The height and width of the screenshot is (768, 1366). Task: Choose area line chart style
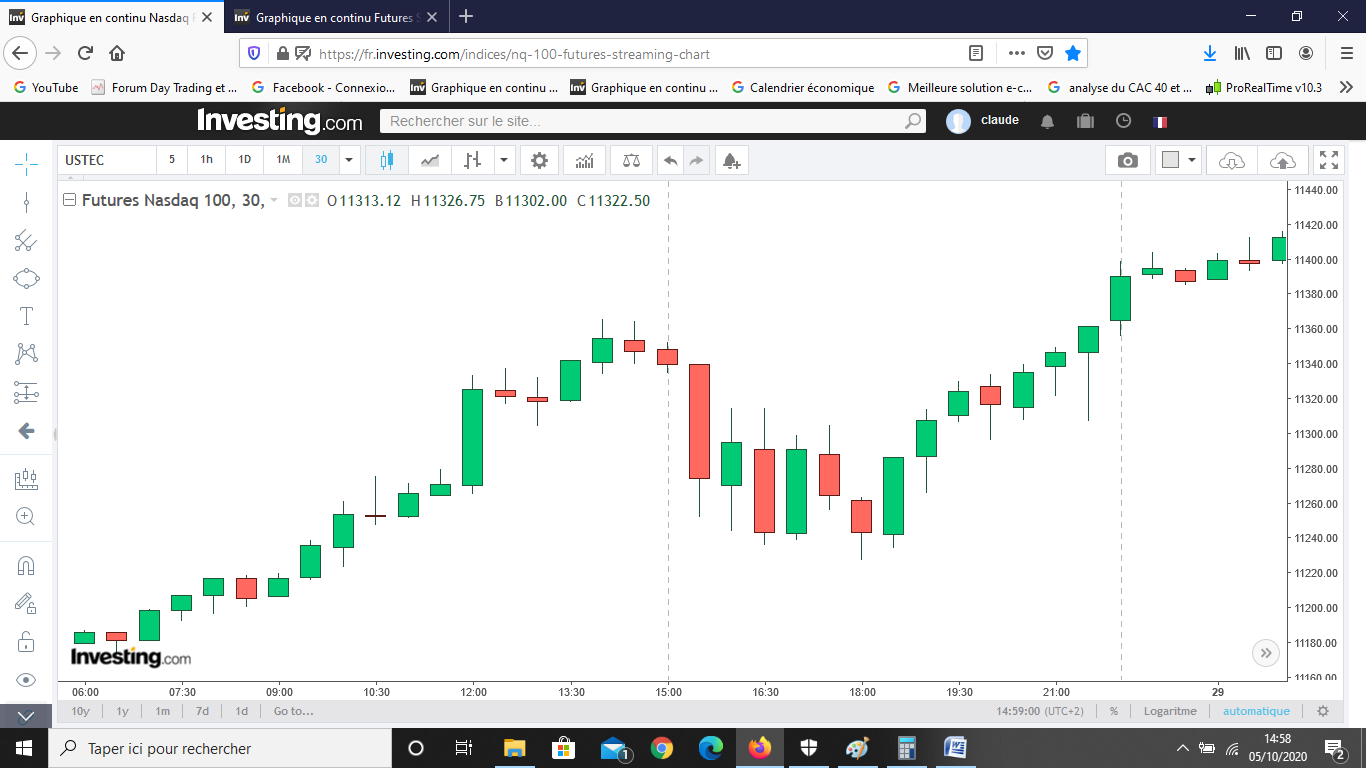point(430,160)
